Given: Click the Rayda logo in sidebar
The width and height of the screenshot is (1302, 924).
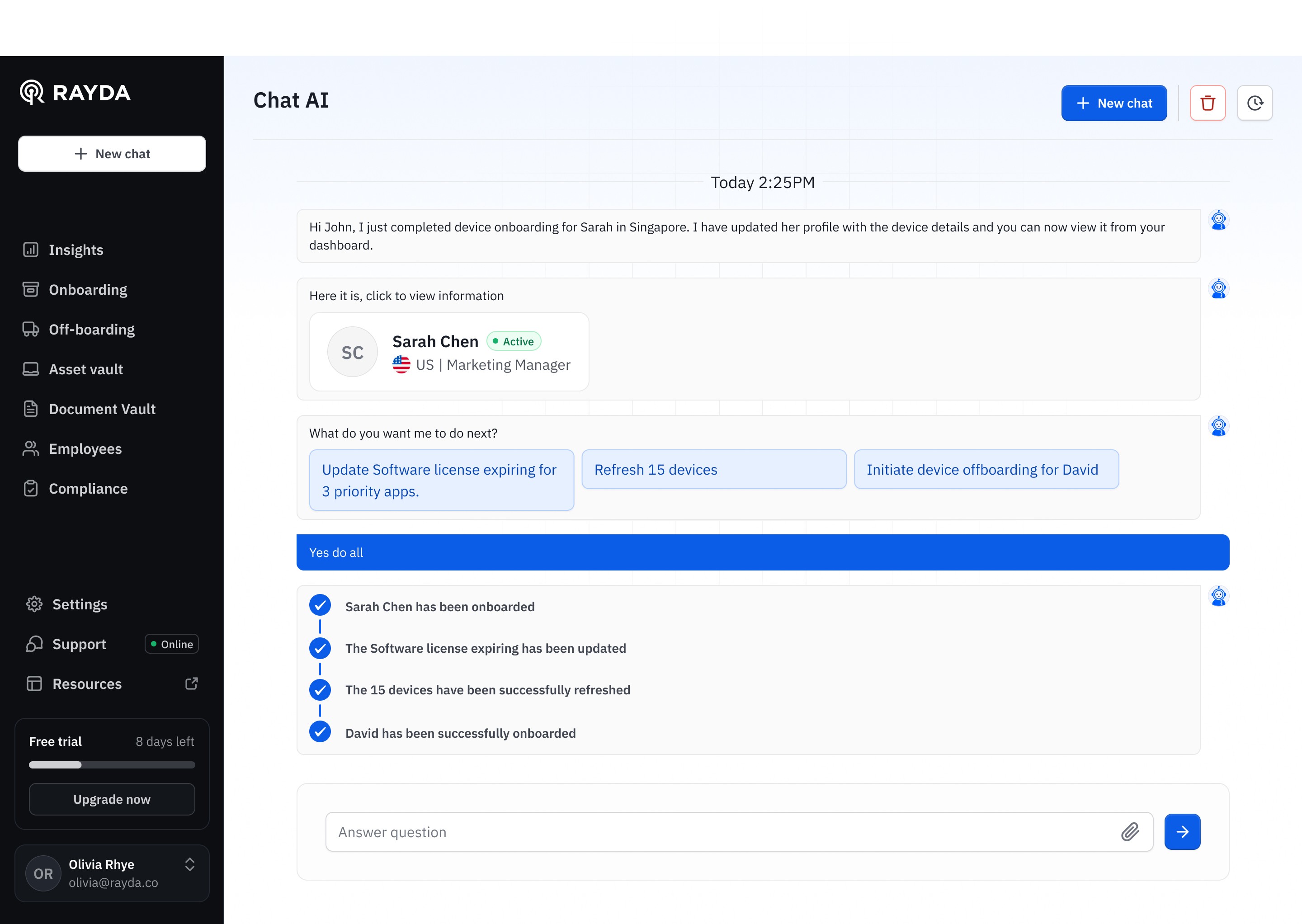Looking at the screenshot, I should click(x=75, y=92).
